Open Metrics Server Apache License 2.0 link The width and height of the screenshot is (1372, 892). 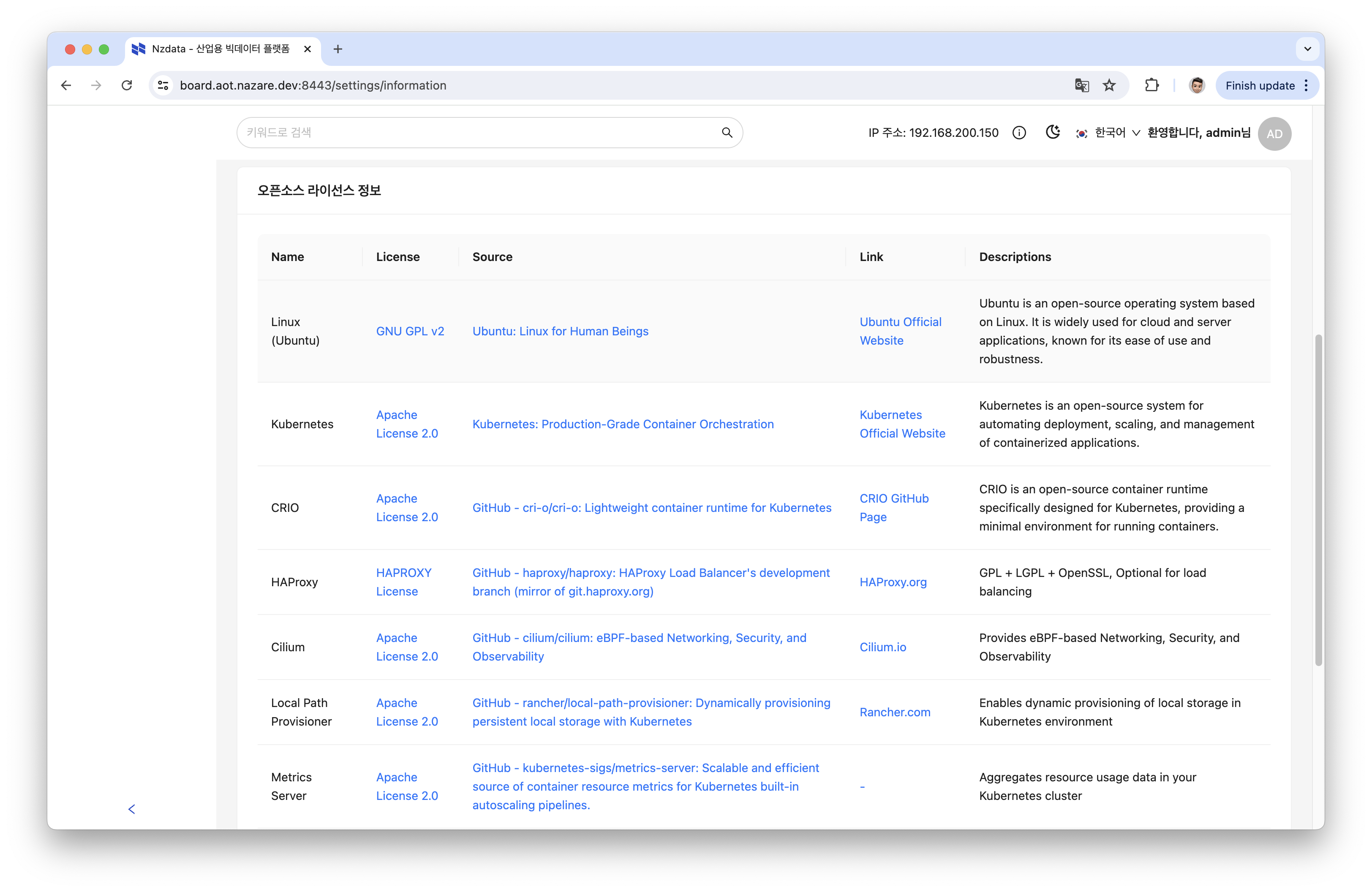point(407,786)
